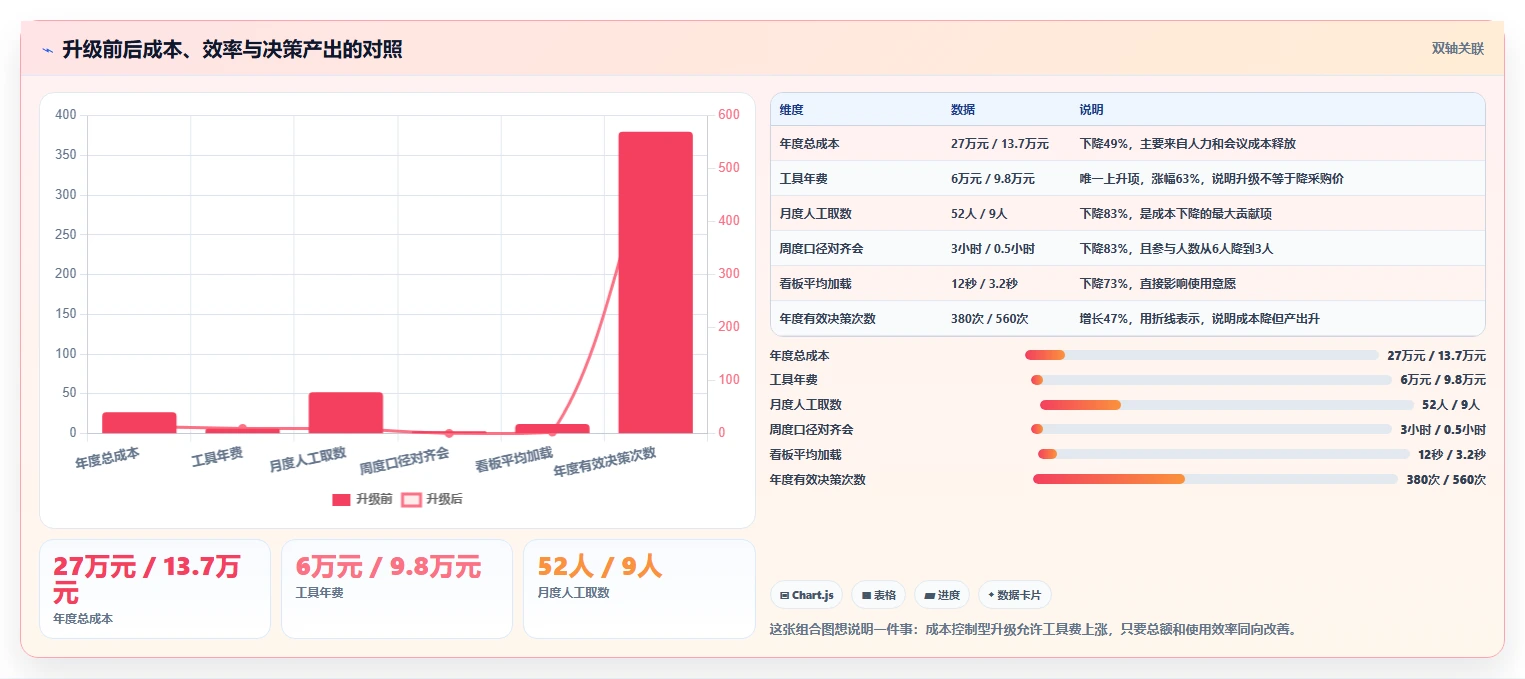Click the 维度 table column header
This screenshot has width=1525, height=679.
click(792, 110)
